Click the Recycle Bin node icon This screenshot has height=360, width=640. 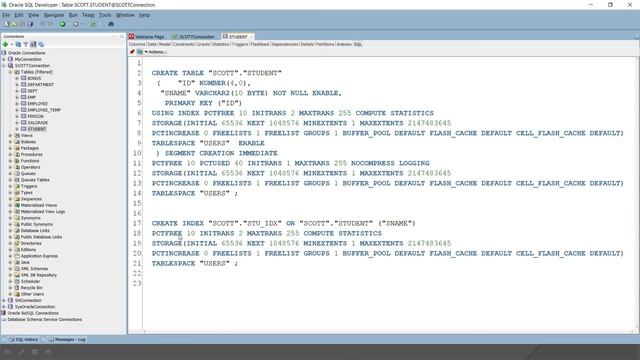click(x=17, y=287)
